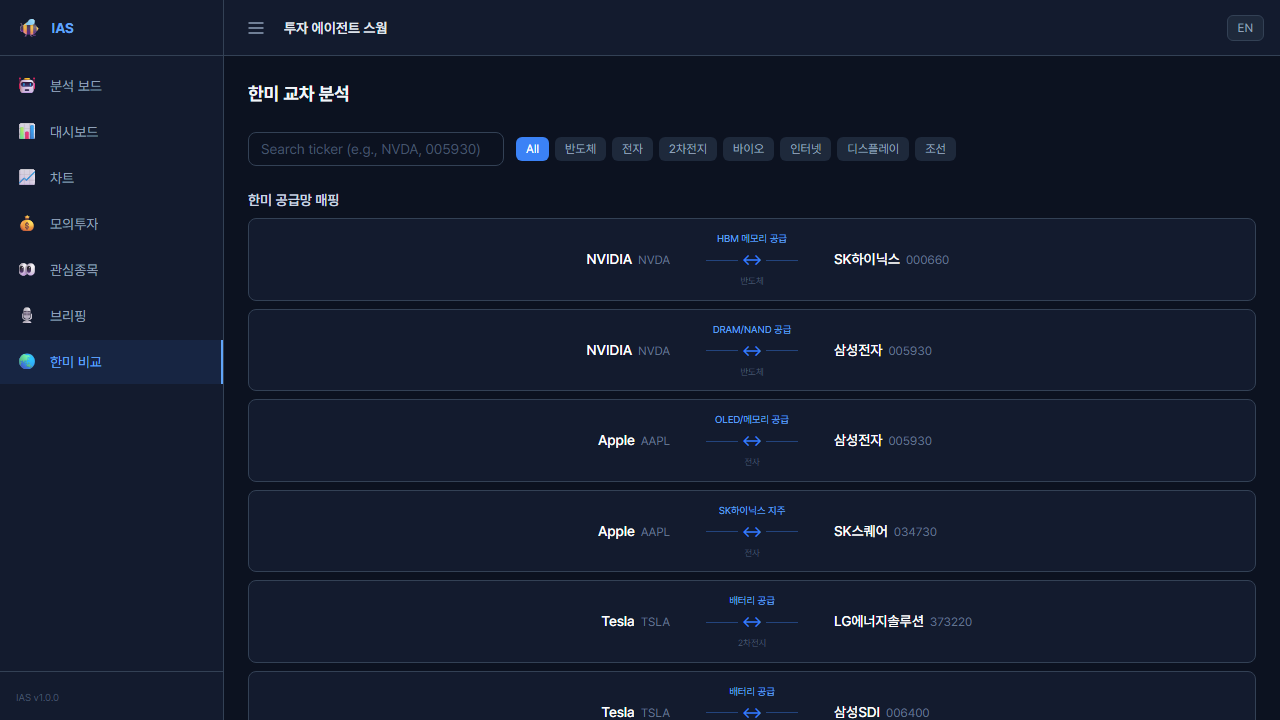Click the microphone icon for 브리핑
The height and width of the screenshot is (720, 1280).
click(x=26, y=315)
